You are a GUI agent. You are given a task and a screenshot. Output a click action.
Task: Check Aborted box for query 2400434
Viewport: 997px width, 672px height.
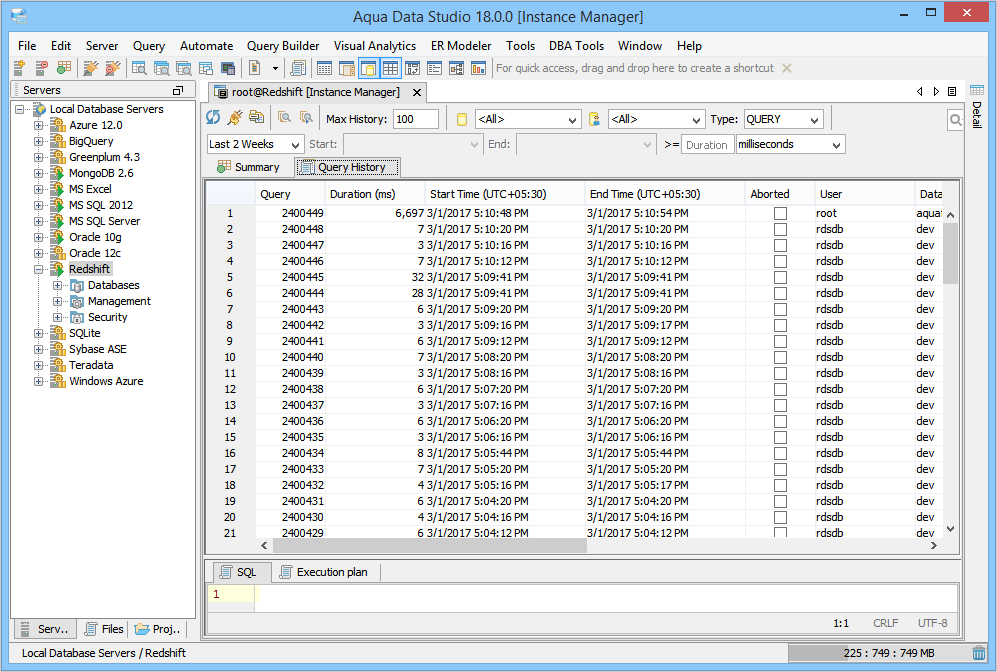coord(780,453)
